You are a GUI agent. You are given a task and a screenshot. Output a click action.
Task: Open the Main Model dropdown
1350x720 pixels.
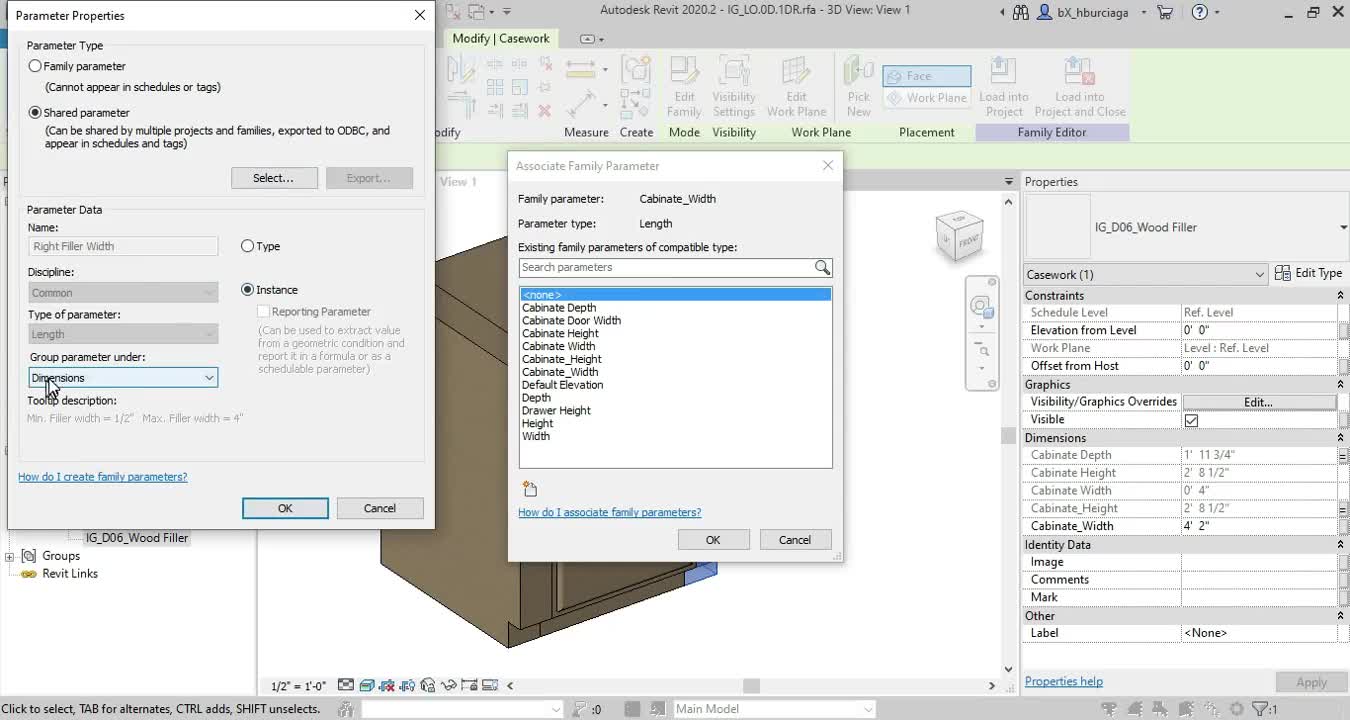774,709
